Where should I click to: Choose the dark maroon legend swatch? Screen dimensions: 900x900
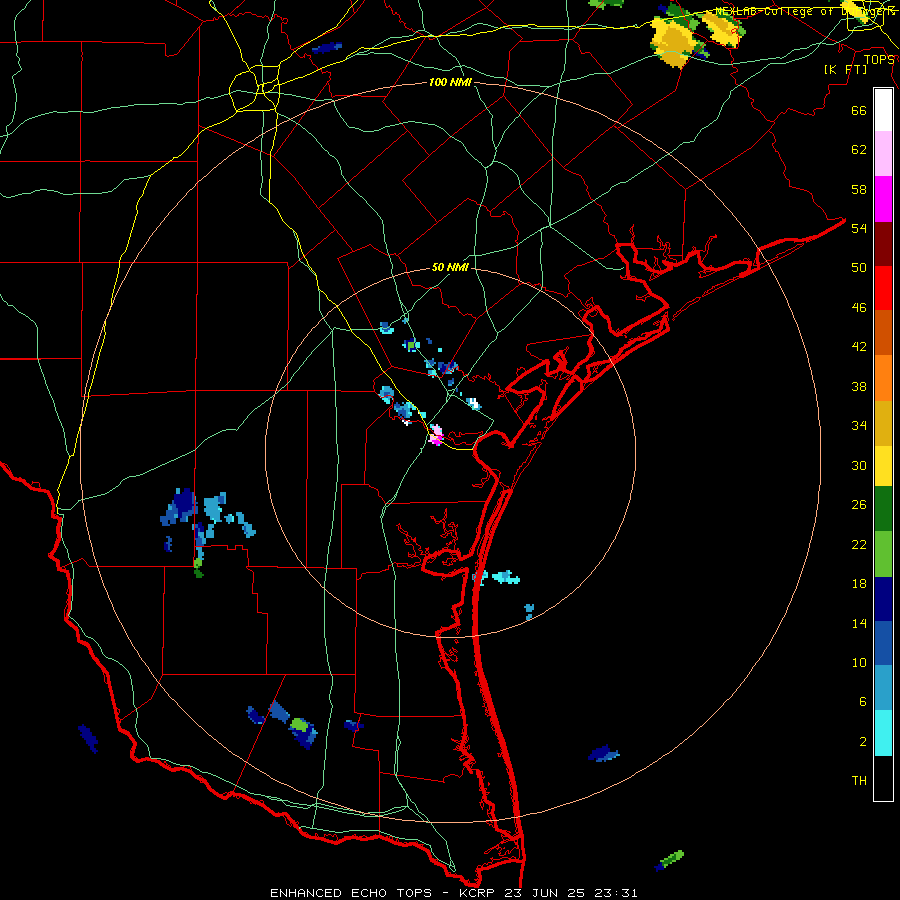pos(883,243)
